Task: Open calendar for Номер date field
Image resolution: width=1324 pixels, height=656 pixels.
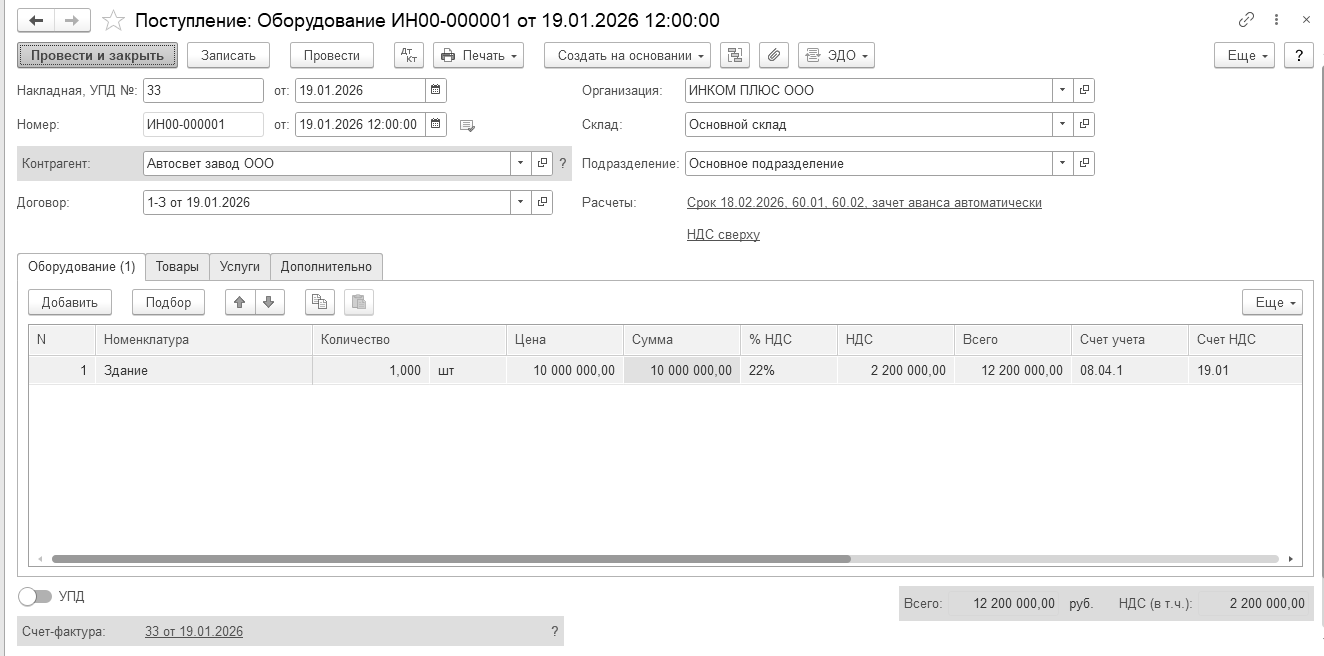Action: 435,125
